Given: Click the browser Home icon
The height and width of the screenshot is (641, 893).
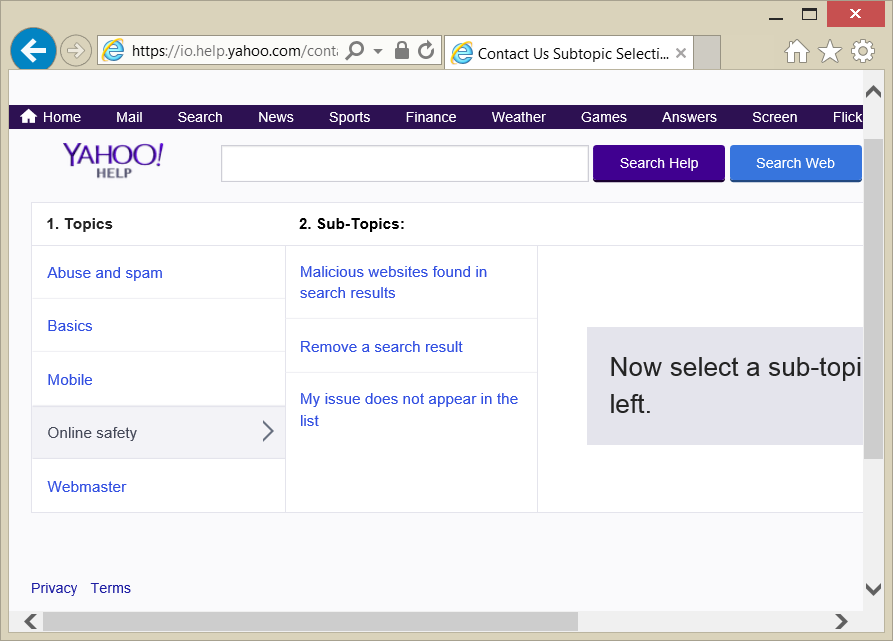Looking at the screenshot, I should coord(796,51).
